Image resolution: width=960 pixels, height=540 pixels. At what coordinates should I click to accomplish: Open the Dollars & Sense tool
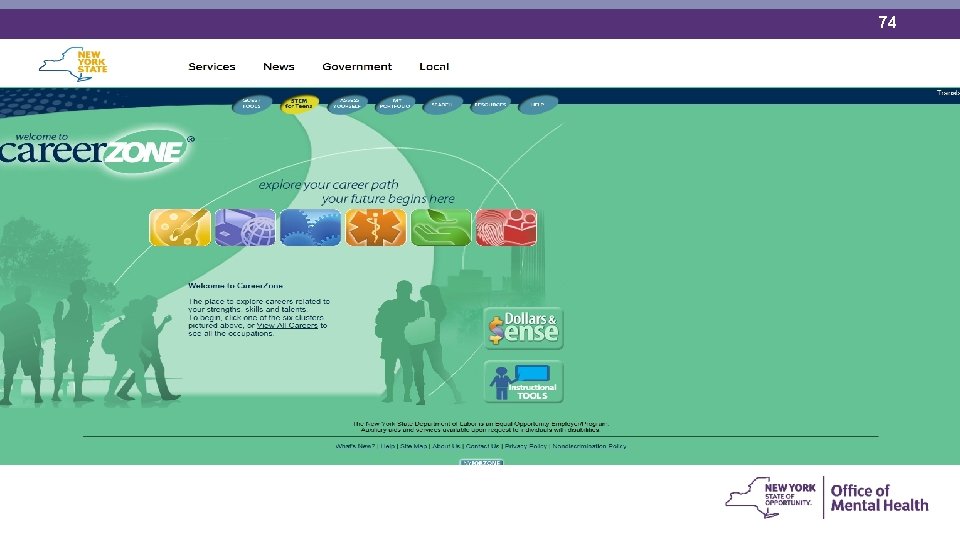pos(524,328)
